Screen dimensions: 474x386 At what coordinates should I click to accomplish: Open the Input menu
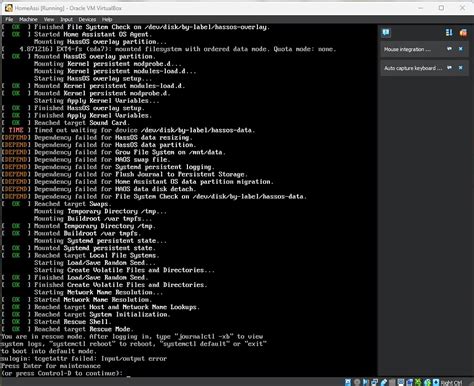click(x=66, y=19)
